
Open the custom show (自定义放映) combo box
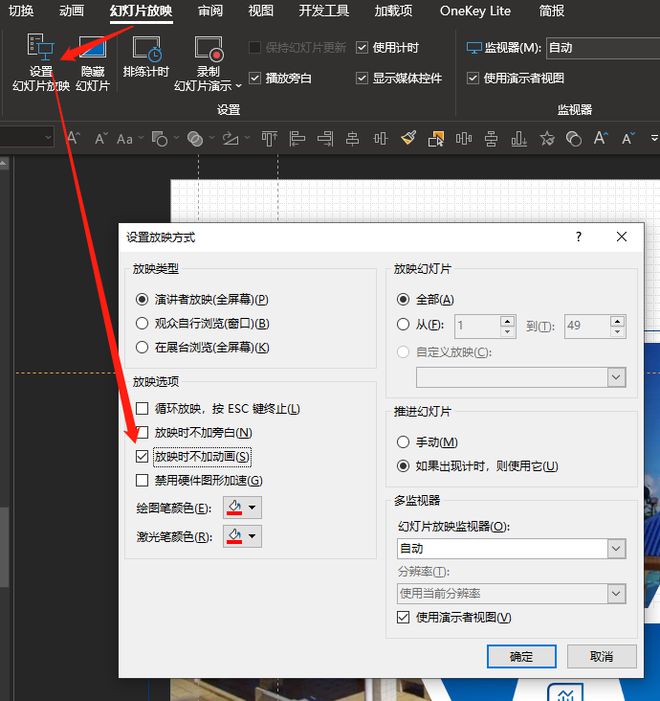coord(521,377)
